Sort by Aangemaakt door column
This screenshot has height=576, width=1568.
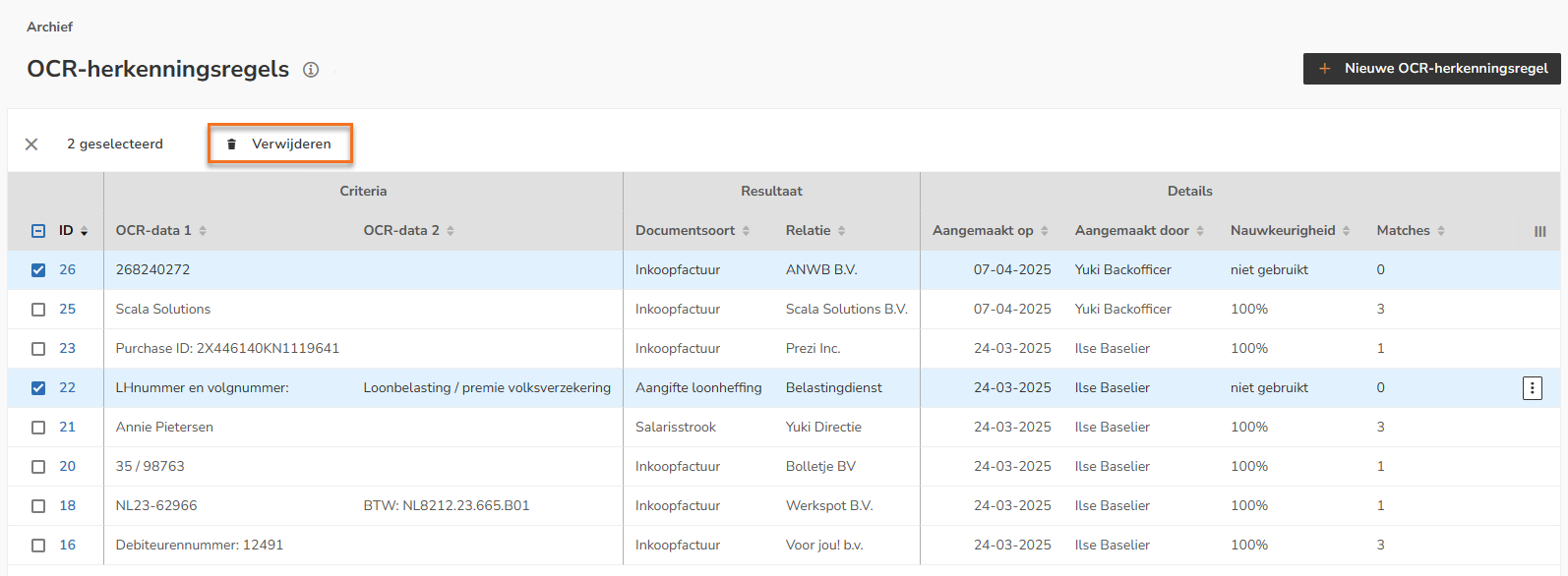1200,231
